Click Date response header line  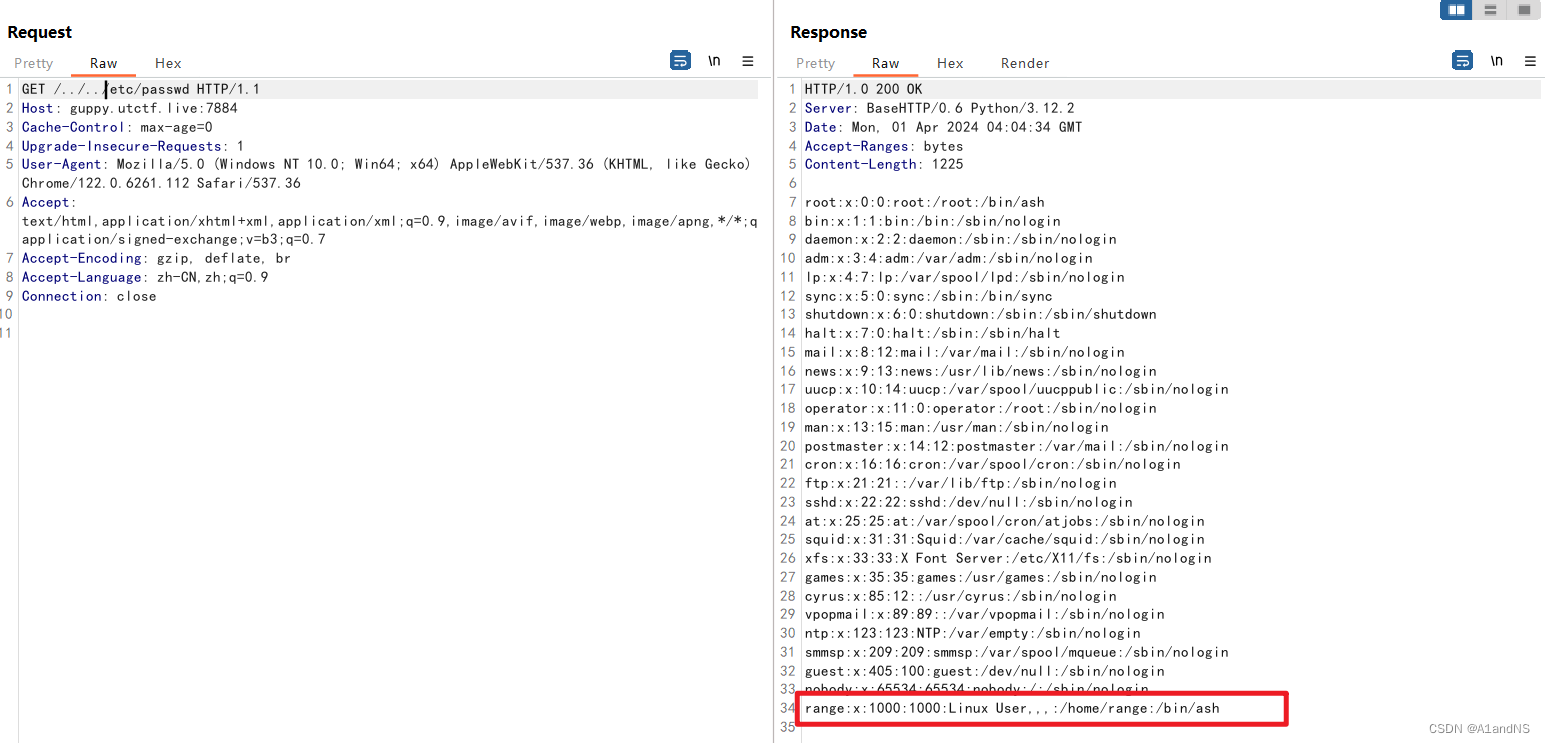pyautogui.click(x=943, y=128)
